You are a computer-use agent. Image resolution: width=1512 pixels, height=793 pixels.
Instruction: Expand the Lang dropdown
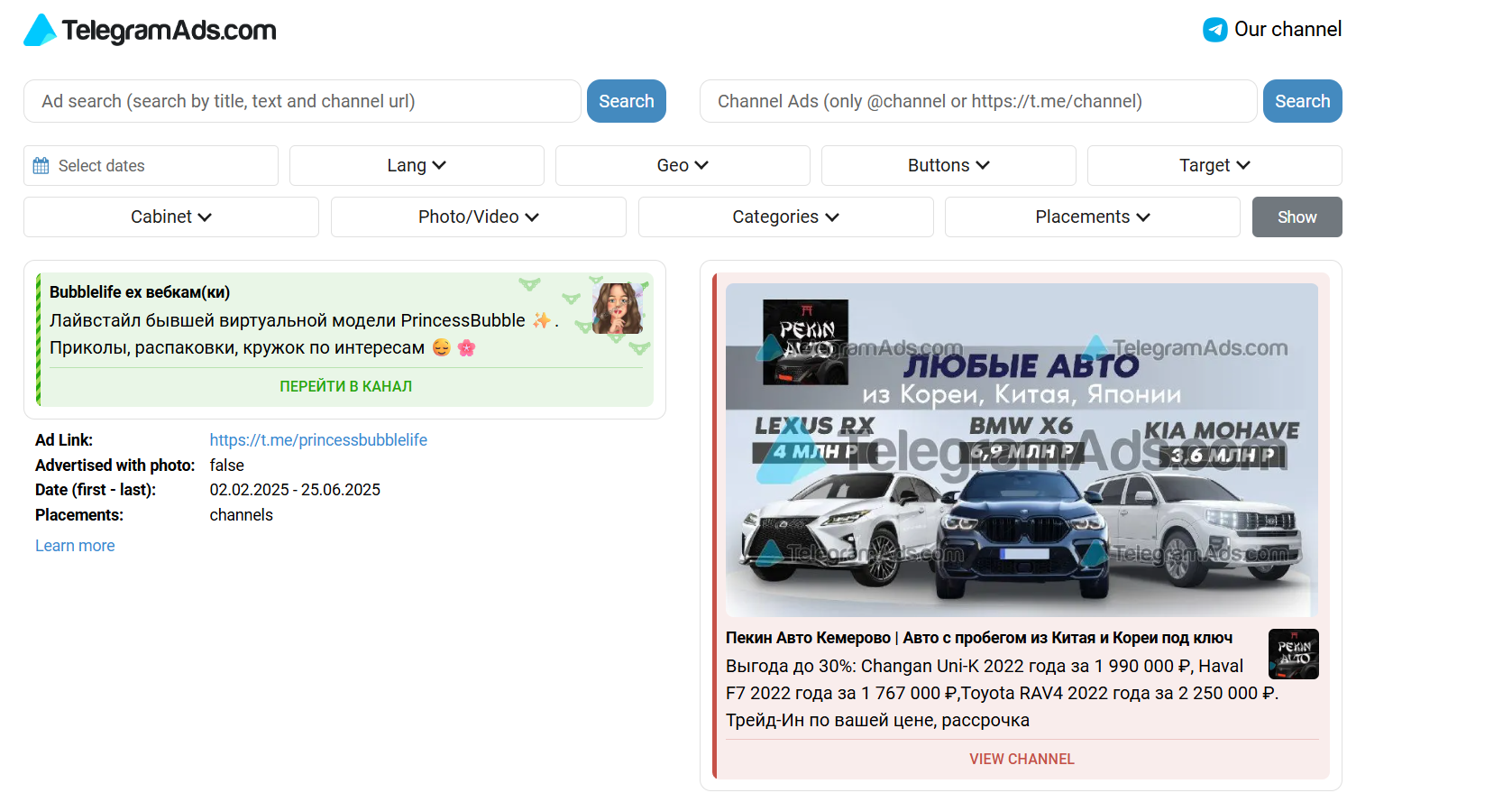coord(417,166)
